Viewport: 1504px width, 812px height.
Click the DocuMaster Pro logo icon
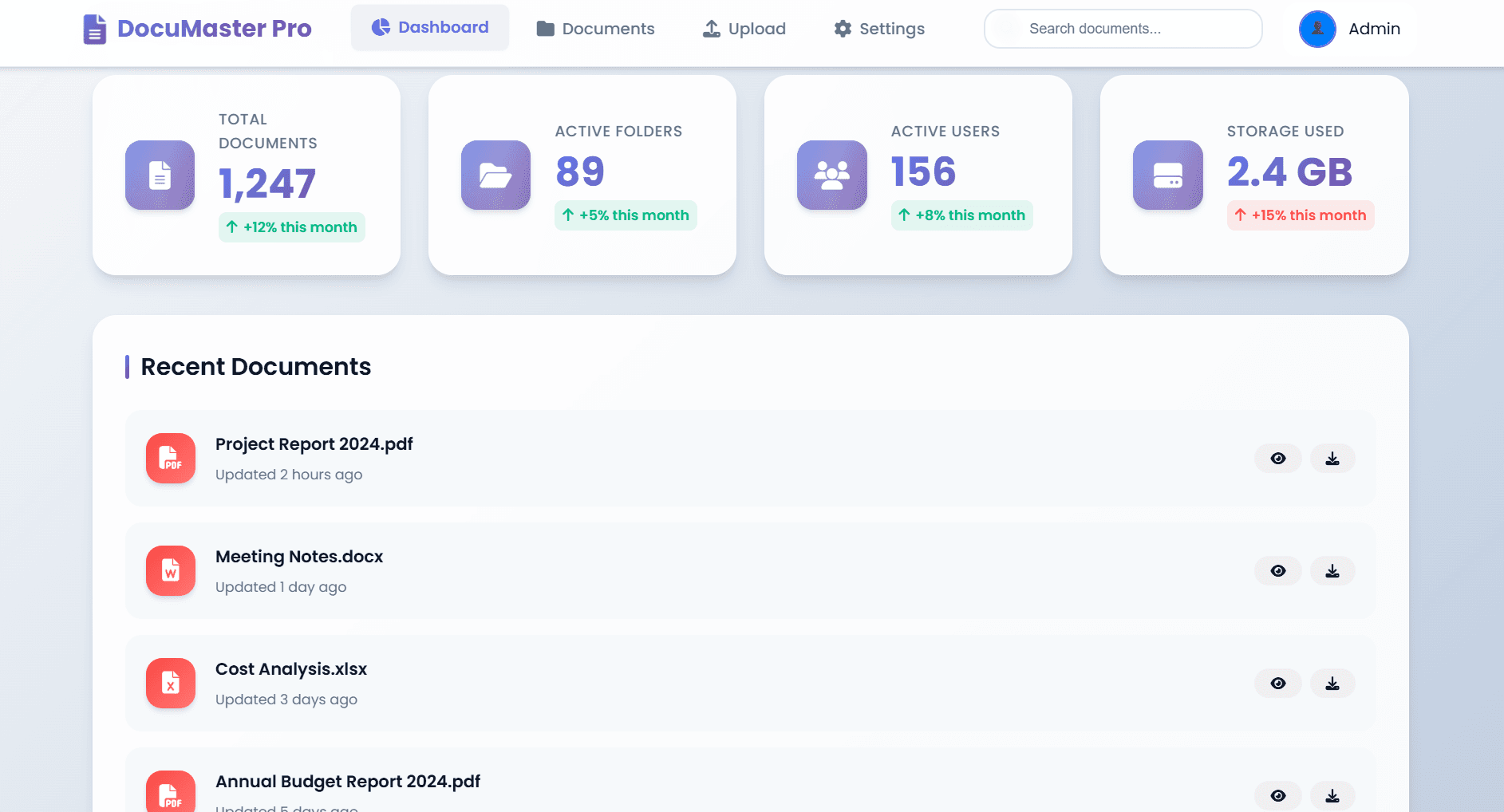pos(95,30)
